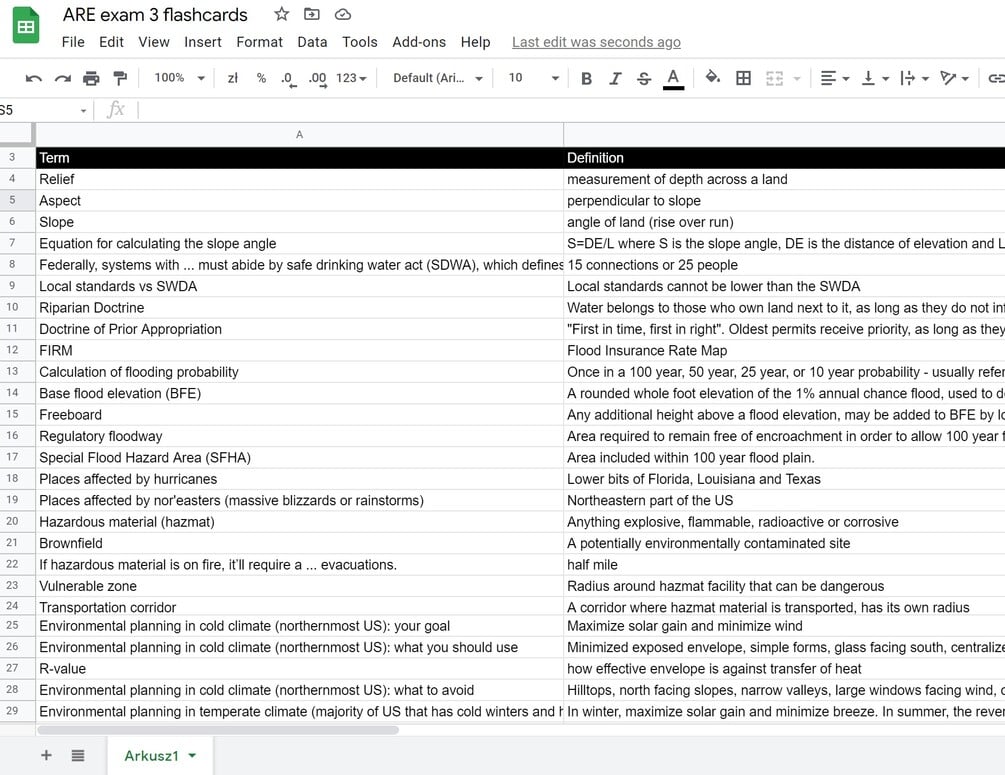Open the all sheets list icon

(78, 755)
